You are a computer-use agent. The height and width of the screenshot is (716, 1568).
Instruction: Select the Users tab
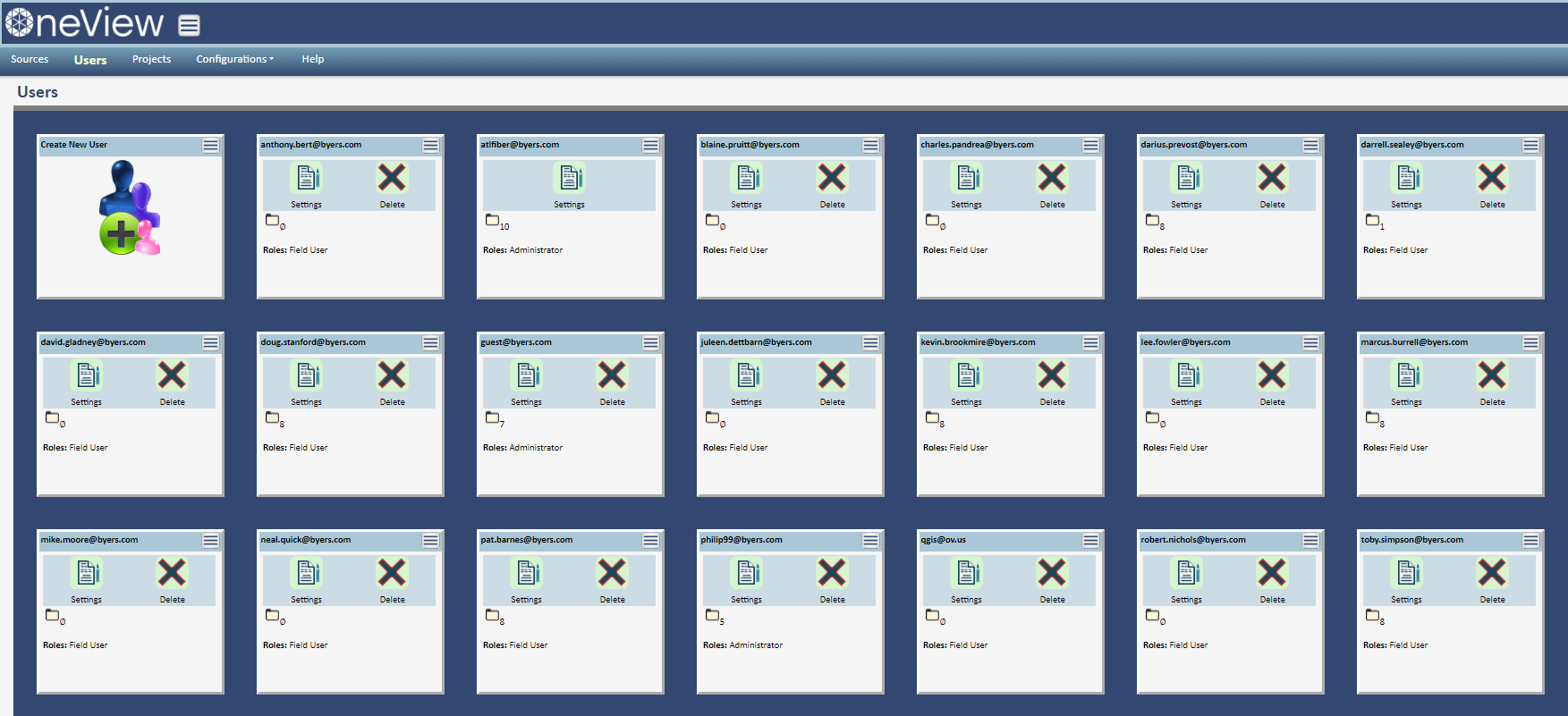point(90,60)
